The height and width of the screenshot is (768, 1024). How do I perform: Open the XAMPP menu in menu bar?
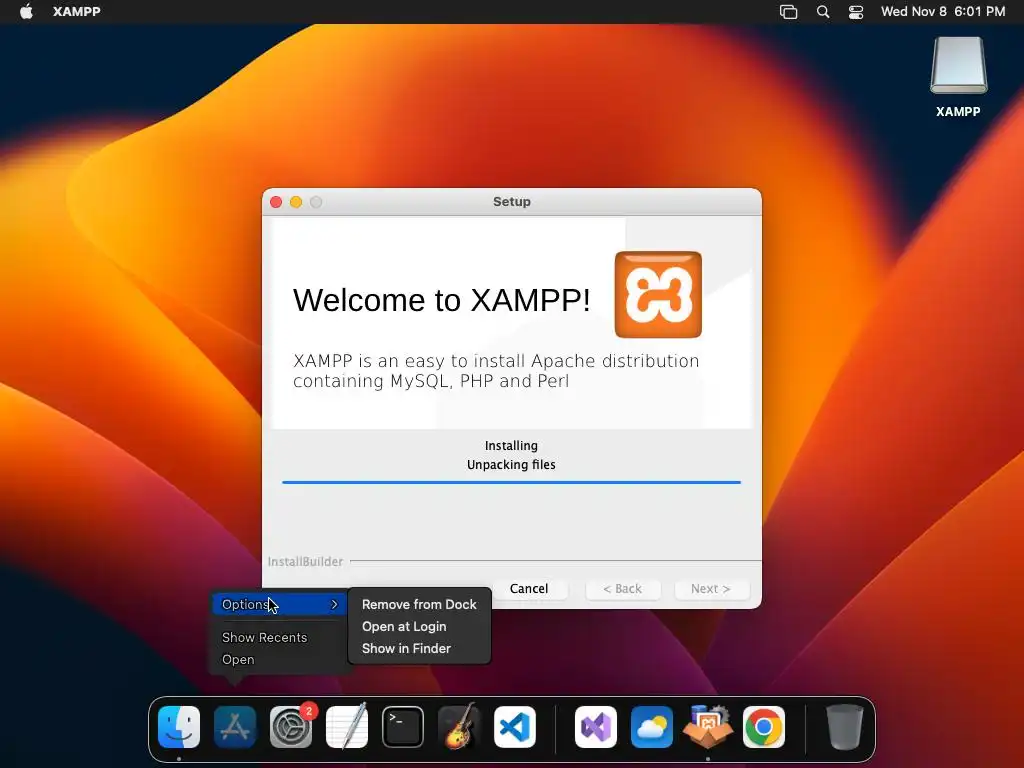click(x=76, y=12)
